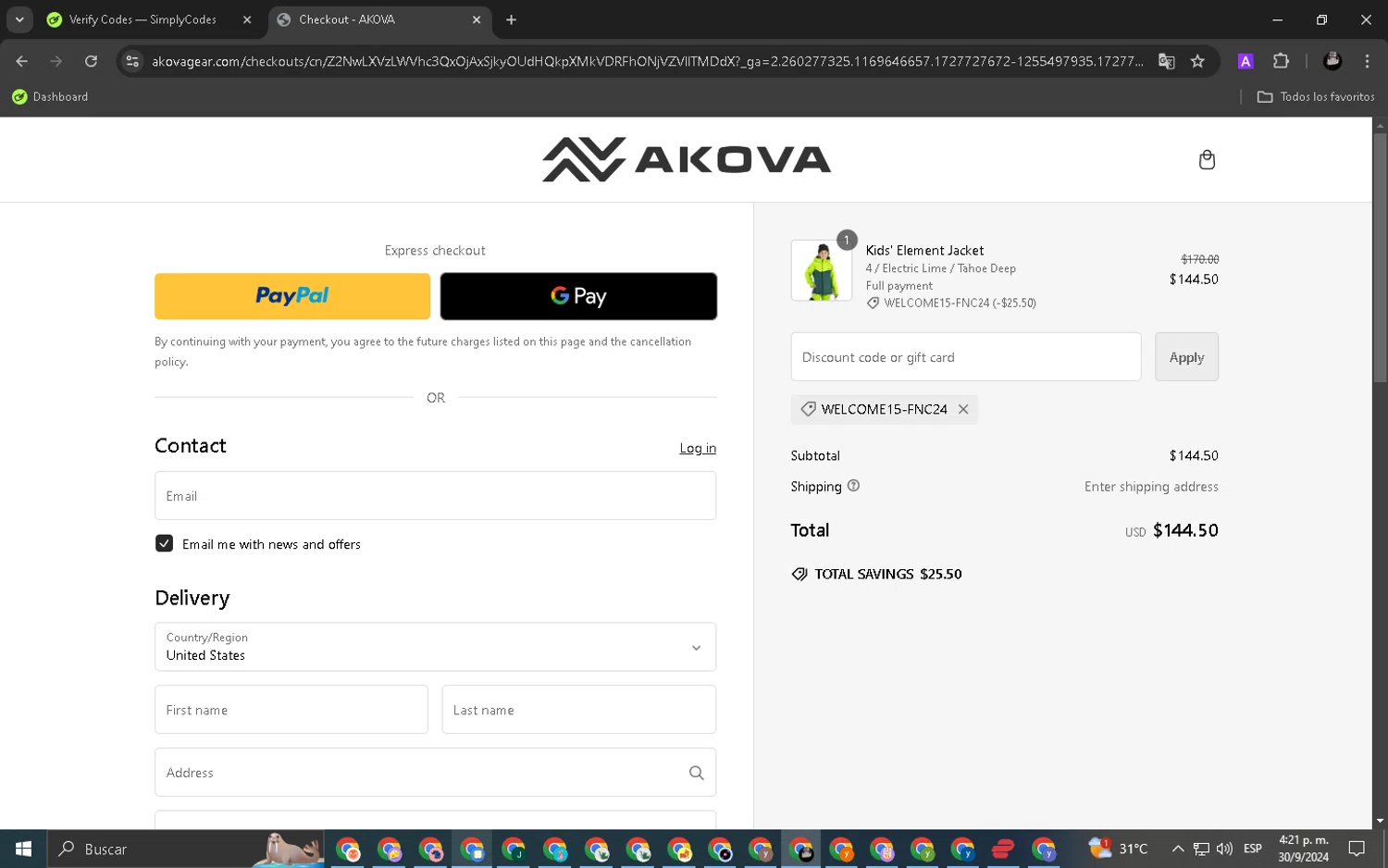Image resolution: width=1388 pixels, height=868 pixels.
Task: Open the Chrome three-dot menu
Action: coord(1367,61)
